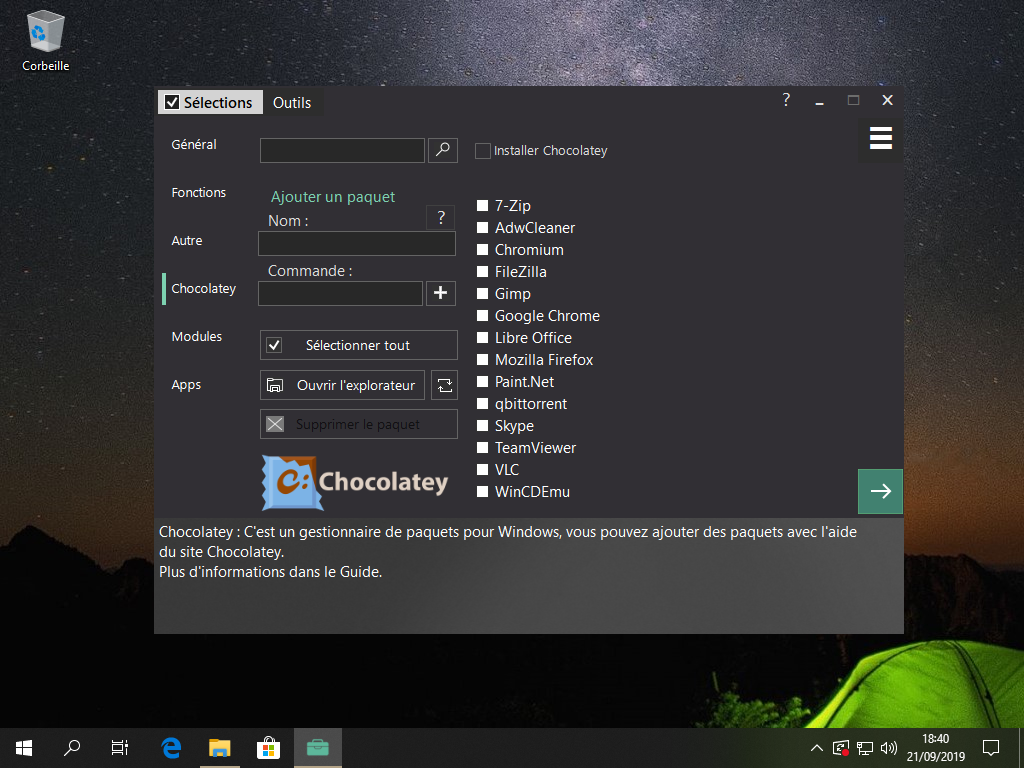Click the taskbar search icon
This screenshot has height=768, width=1024.
point(72,748)
